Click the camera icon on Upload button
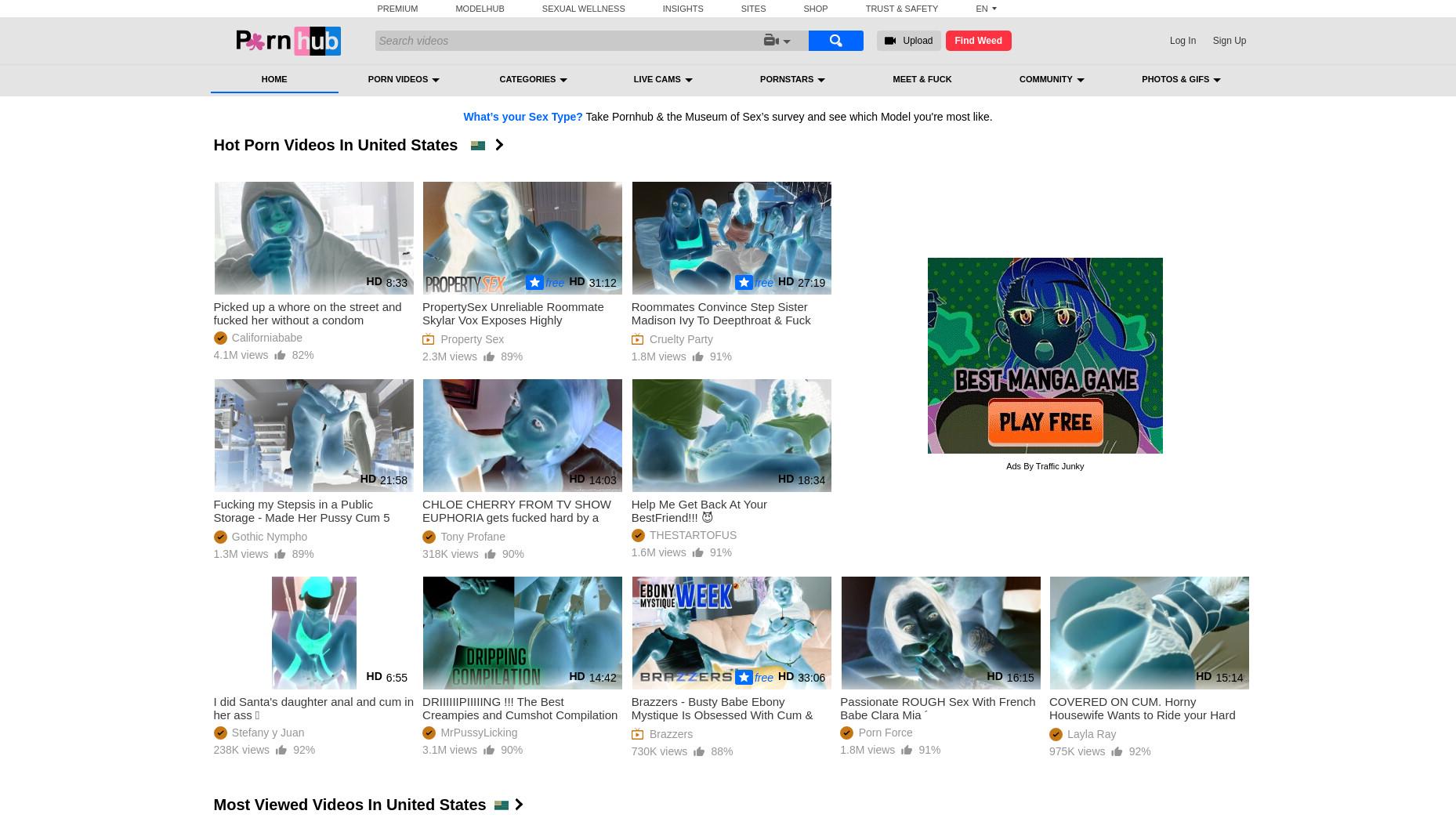The width and height of the screenshot is (1456, 825). (x=890, y=41)
